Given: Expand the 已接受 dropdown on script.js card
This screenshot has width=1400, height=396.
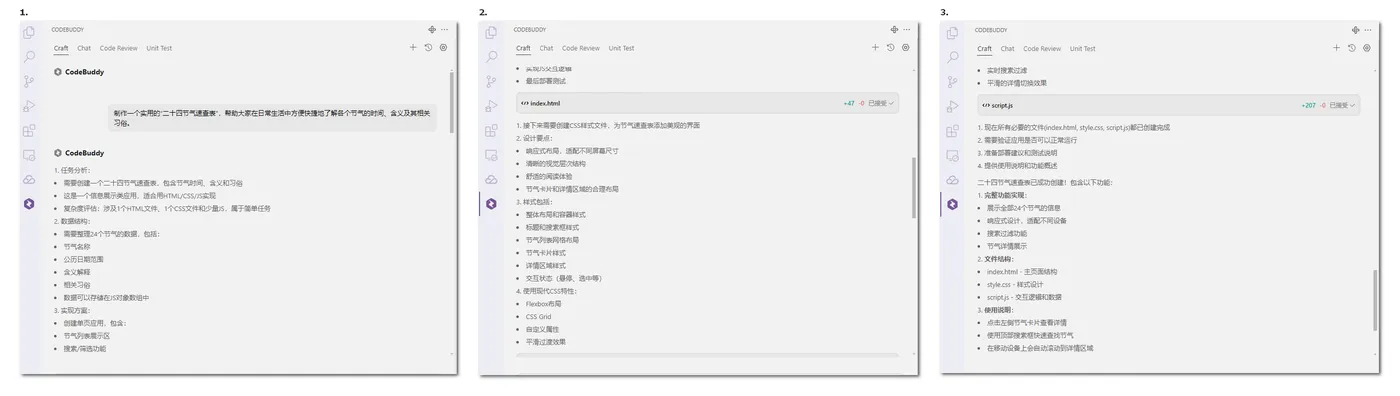Looking at the screenshot, I should click(1343, 105).
